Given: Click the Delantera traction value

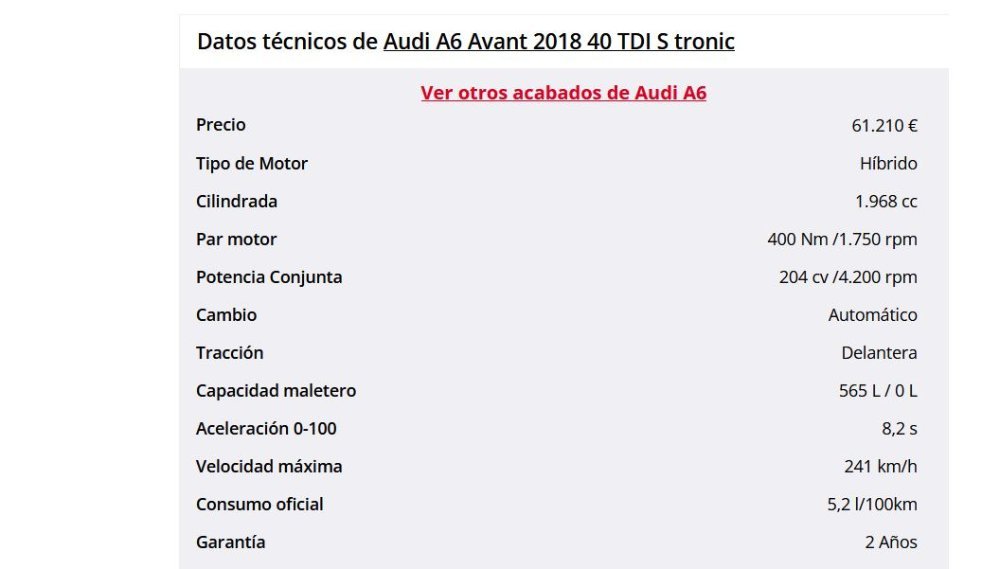Looking at the screenshot, I should (879, 353).
